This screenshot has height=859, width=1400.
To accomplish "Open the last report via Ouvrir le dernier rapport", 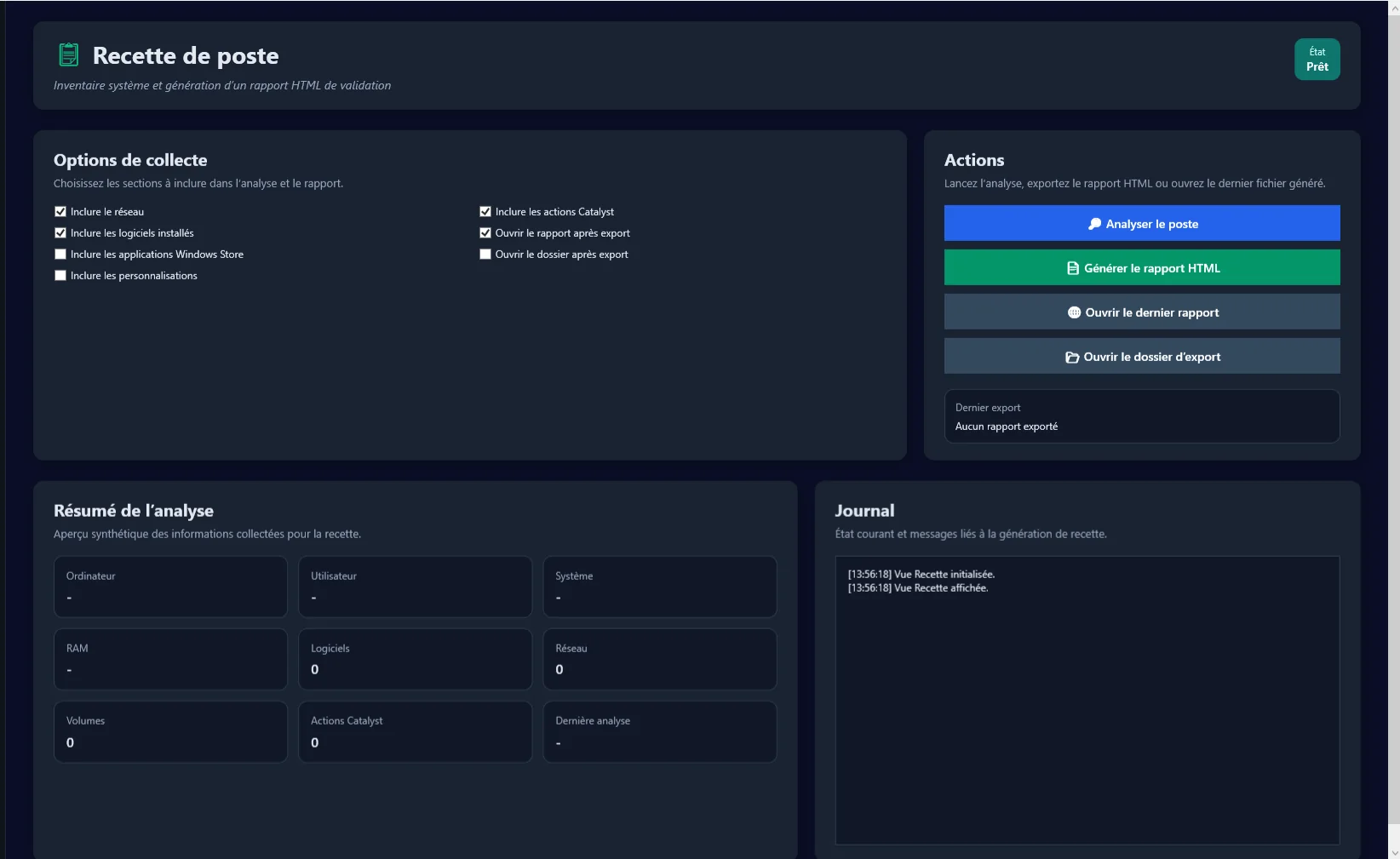I will tap(1142, 312).
